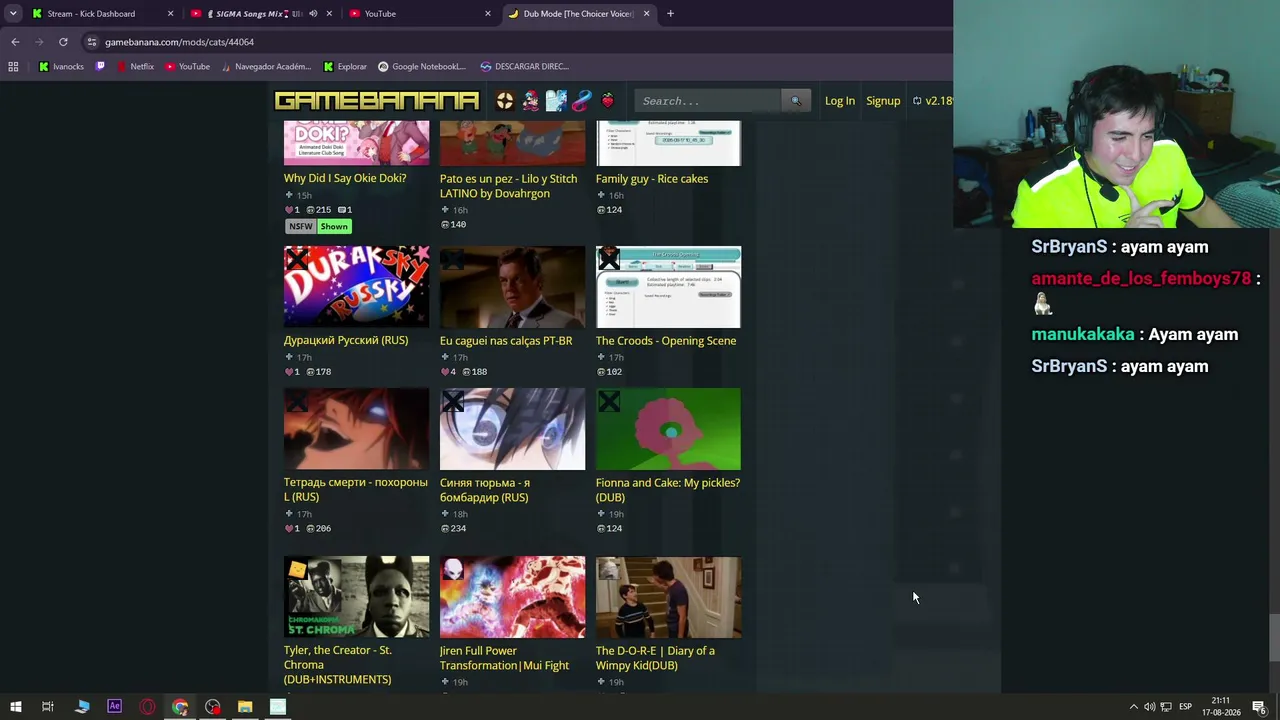The image size is (1280, 720).
Task: Click the Durak Russky thumbnail
Action: point(356,287)
